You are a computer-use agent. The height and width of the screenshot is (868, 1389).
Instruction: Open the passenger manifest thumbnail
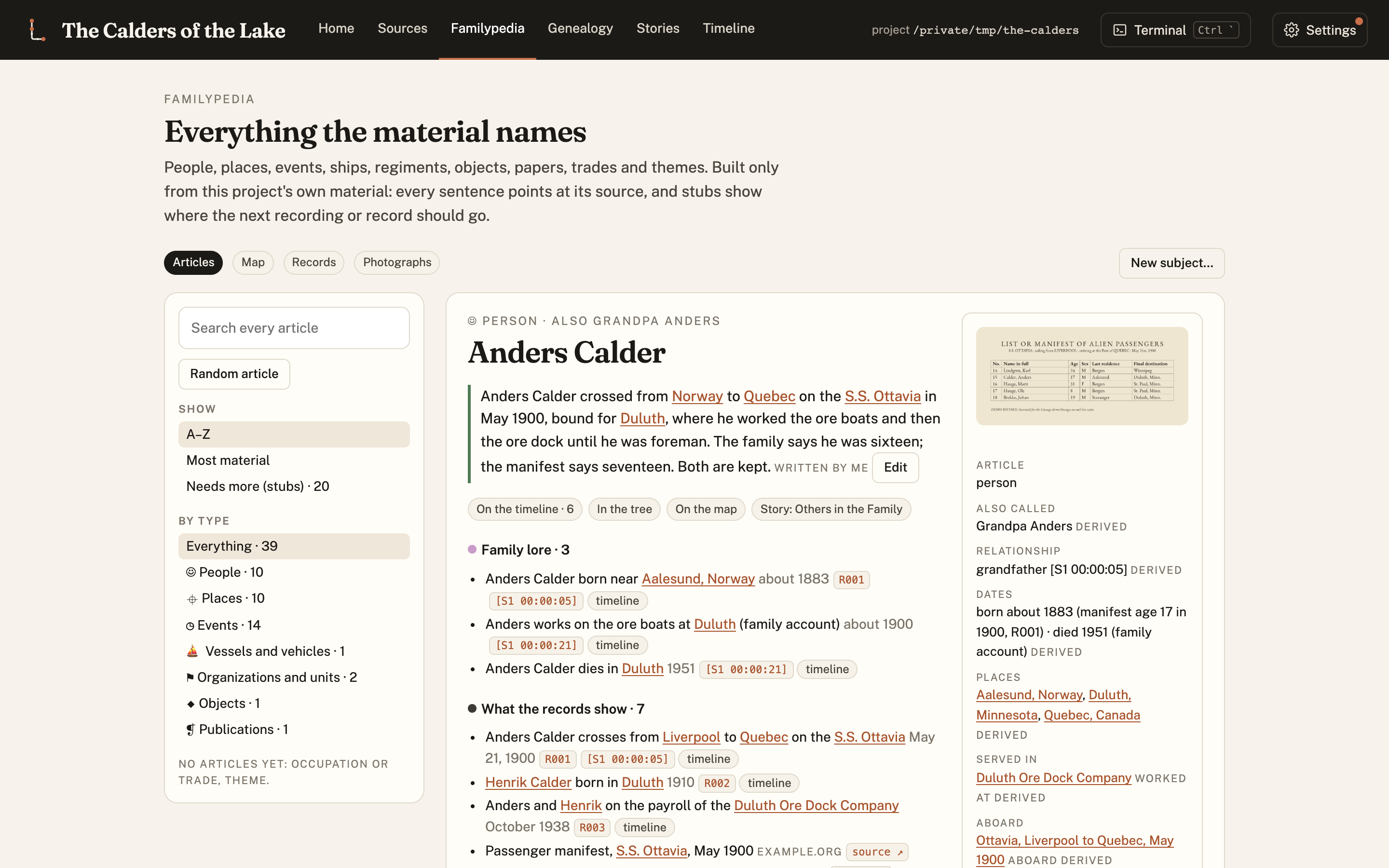point(1082,376)
